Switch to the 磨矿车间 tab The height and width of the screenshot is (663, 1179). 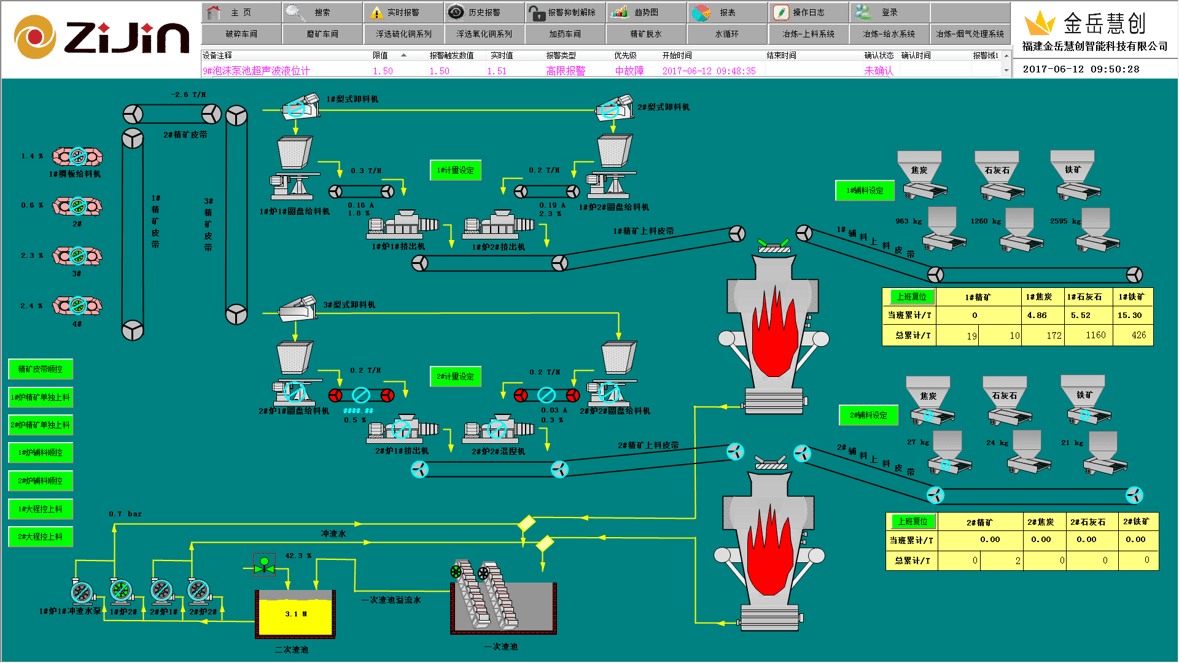tap(322, 34)
